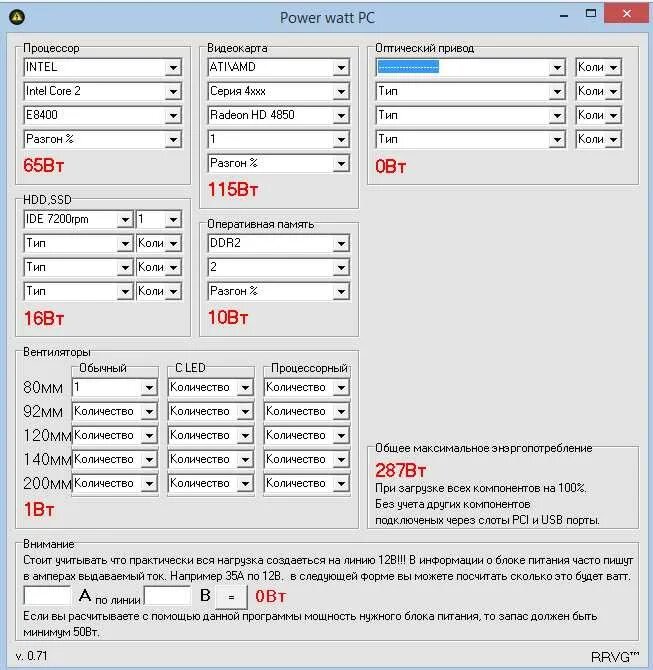Open the highlighted first optical drive type dropdown
Image resolution: width=653 pixels, height=670 pixels.
pyautogui.click(x=471, y=67)
